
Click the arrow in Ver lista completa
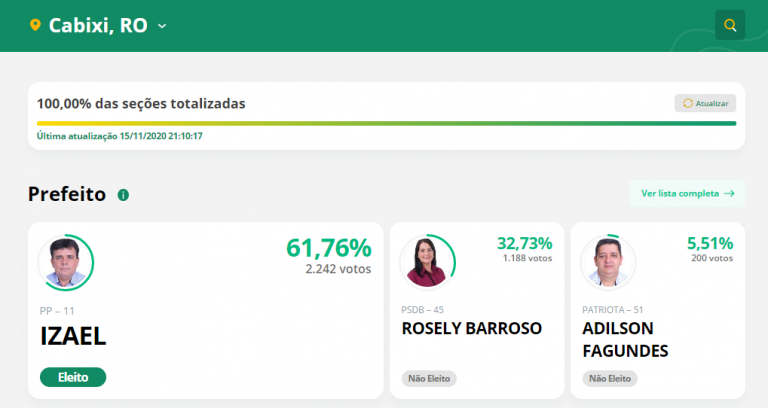tap(729, 194)
